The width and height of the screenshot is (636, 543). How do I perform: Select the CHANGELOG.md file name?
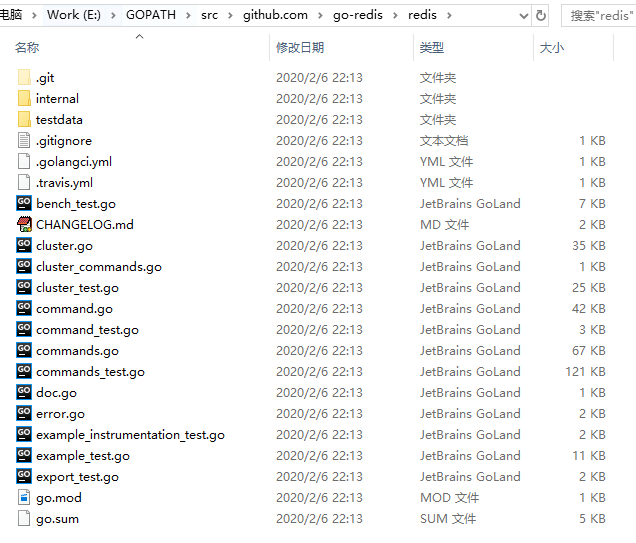(85, 224)
